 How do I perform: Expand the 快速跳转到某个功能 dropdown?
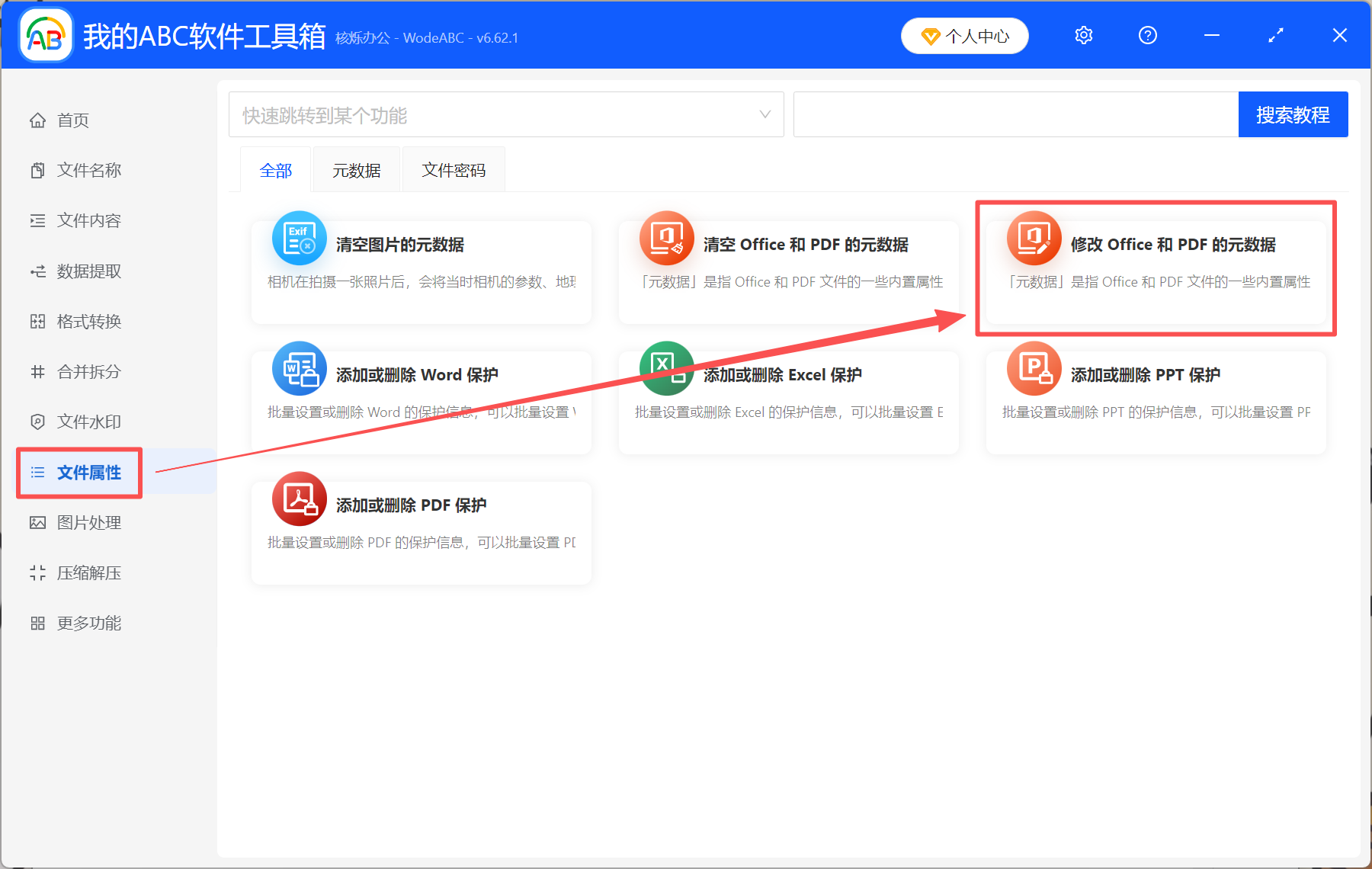click(765, 114)
